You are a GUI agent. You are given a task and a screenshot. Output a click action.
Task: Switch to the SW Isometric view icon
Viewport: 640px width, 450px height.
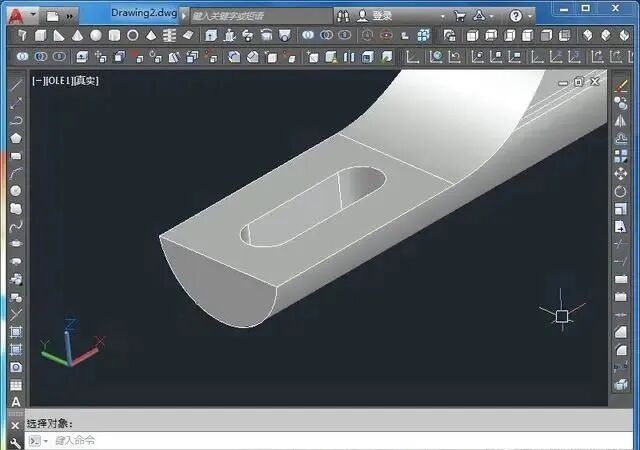pos(587,36)
